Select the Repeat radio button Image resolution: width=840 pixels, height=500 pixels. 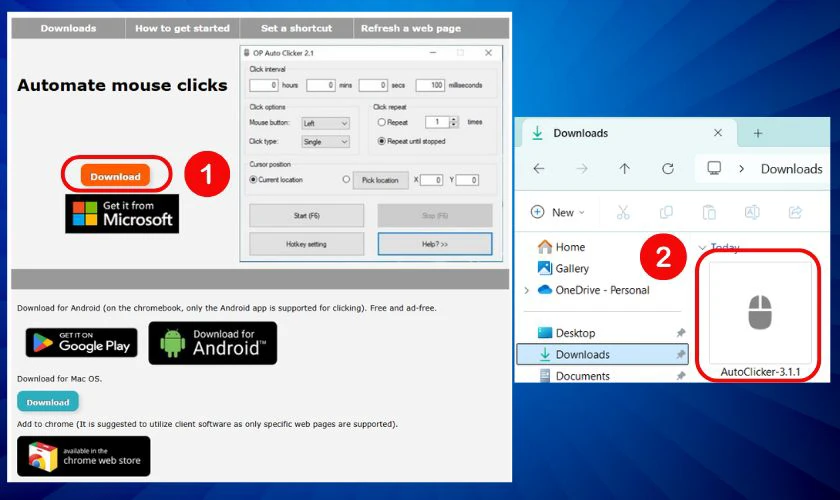(x=381, y=123)
